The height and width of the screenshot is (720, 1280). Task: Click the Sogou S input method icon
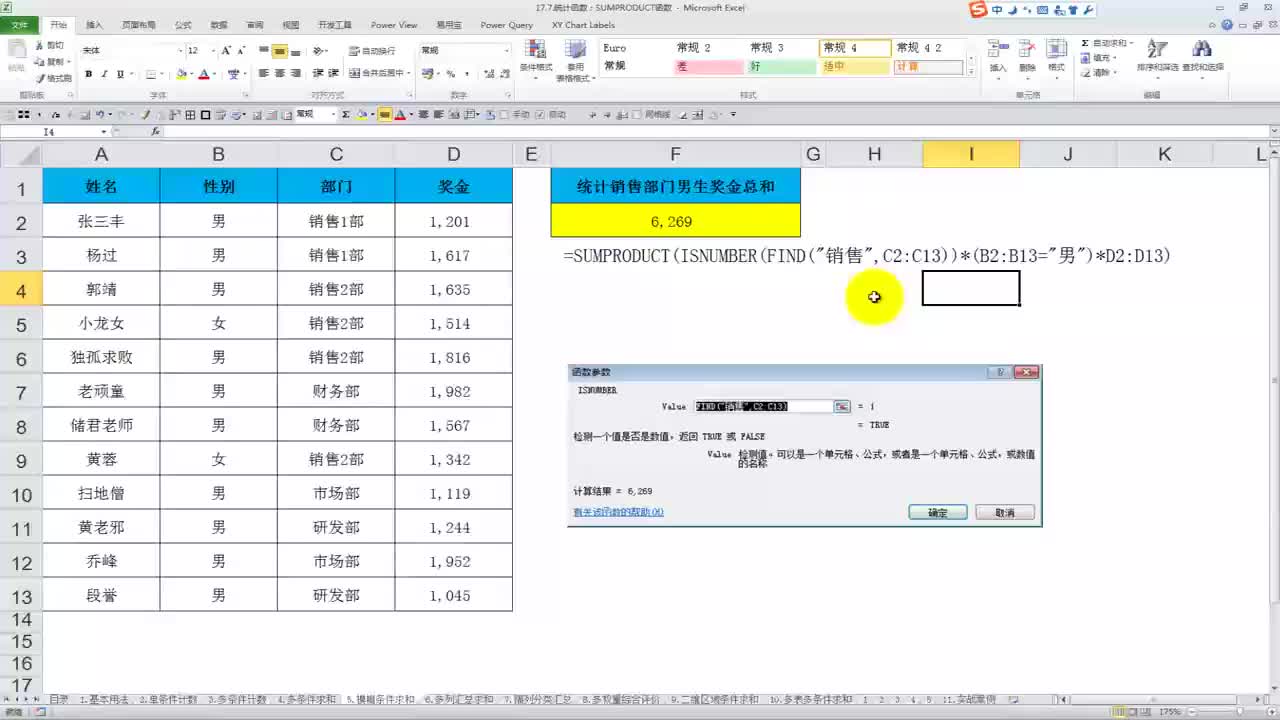[x=977, y=10]
